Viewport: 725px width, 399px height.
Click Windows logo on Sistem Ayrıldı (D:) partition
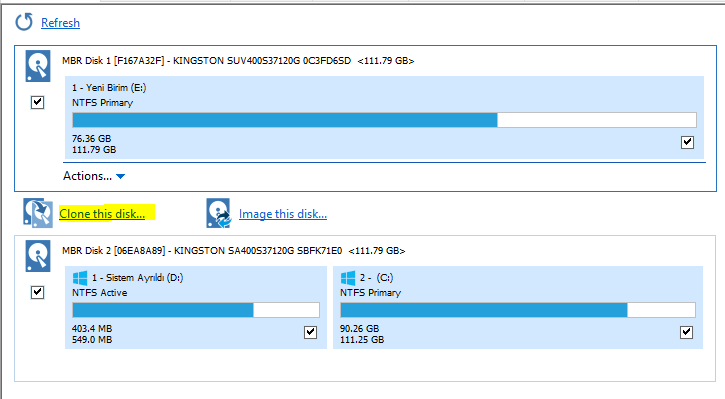[80, 278]
